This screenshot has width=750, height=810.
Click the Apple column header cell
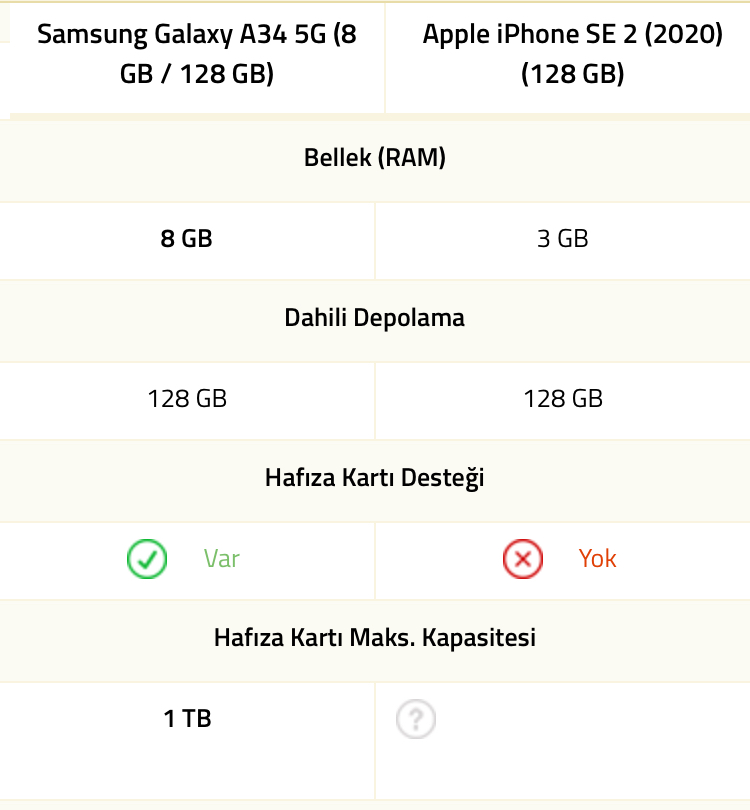click(x=568, y=58)
